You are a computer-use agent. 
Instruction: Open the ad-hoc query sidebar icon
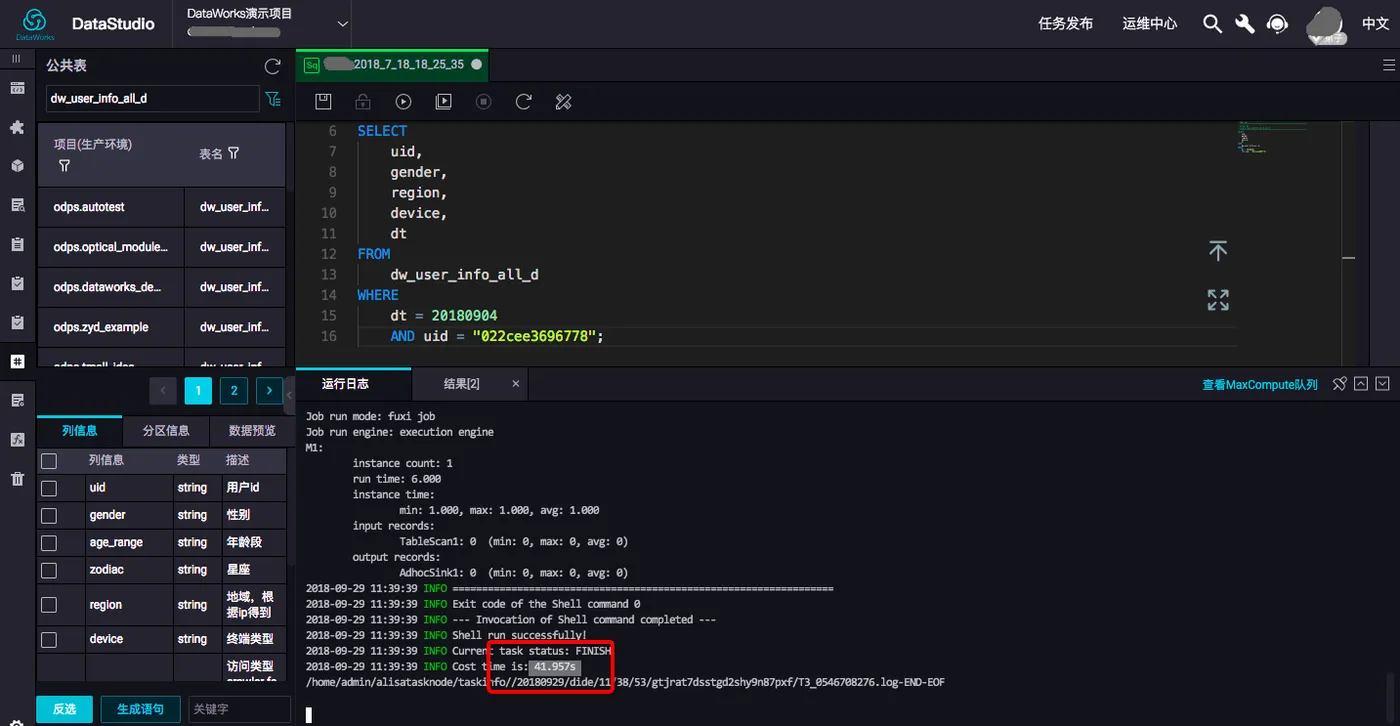point(17,205)
